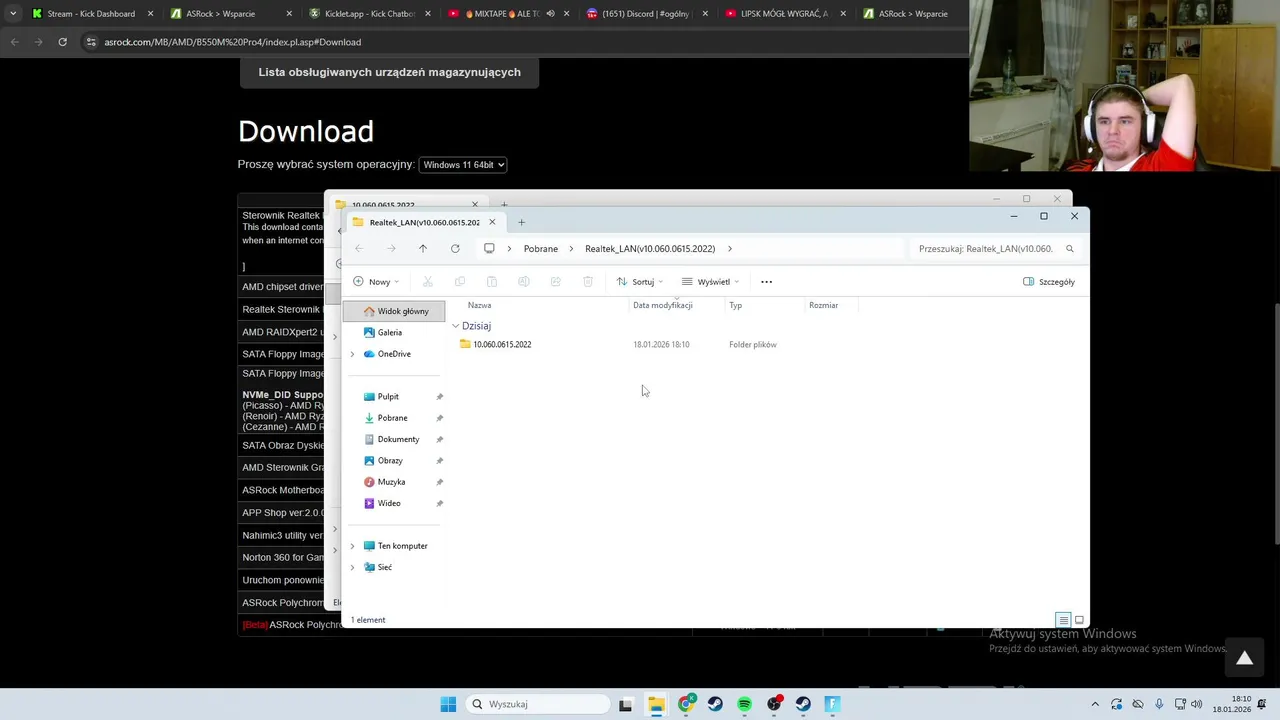Select Widok główny in navigation pane
Image resolution: width=1280 pixels, height=720 pixels.
[396, 311]
